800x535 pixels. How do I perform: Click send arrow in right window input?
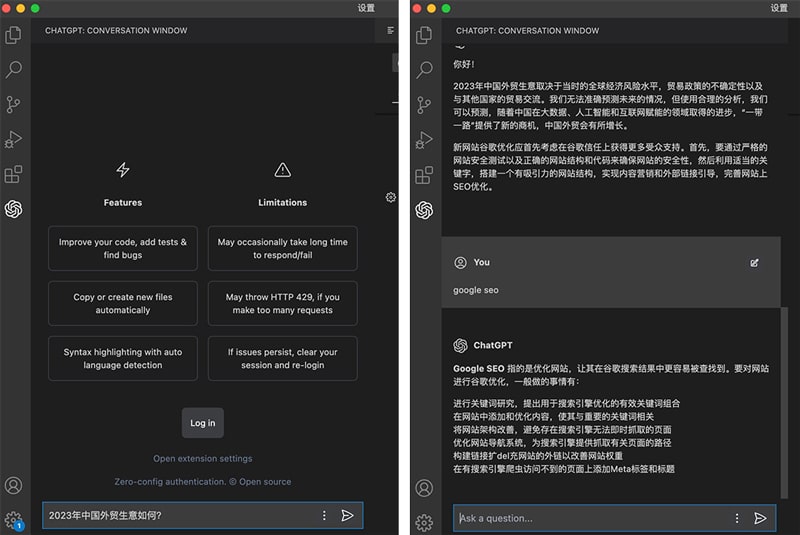[x=760, y=518]
